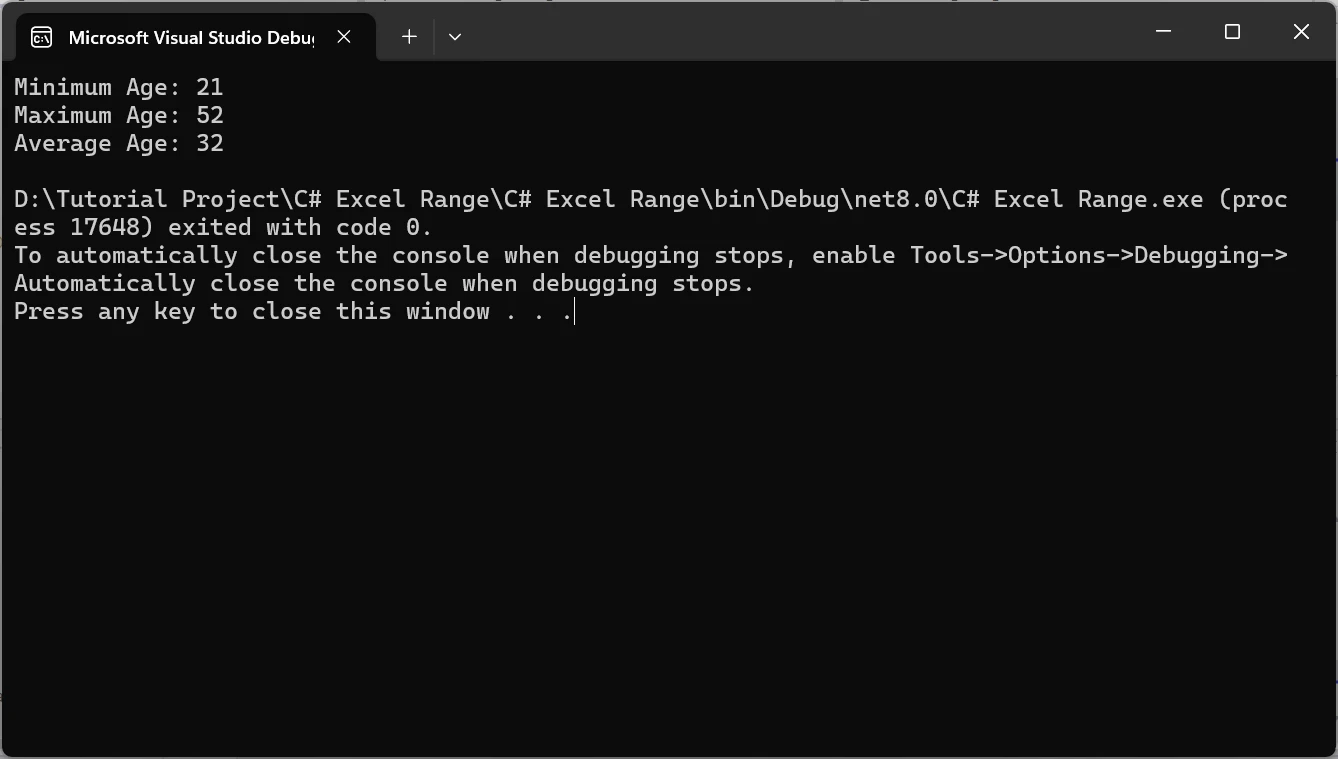
Task: Click the "exited with code 0" text
Action: [300, 228]
